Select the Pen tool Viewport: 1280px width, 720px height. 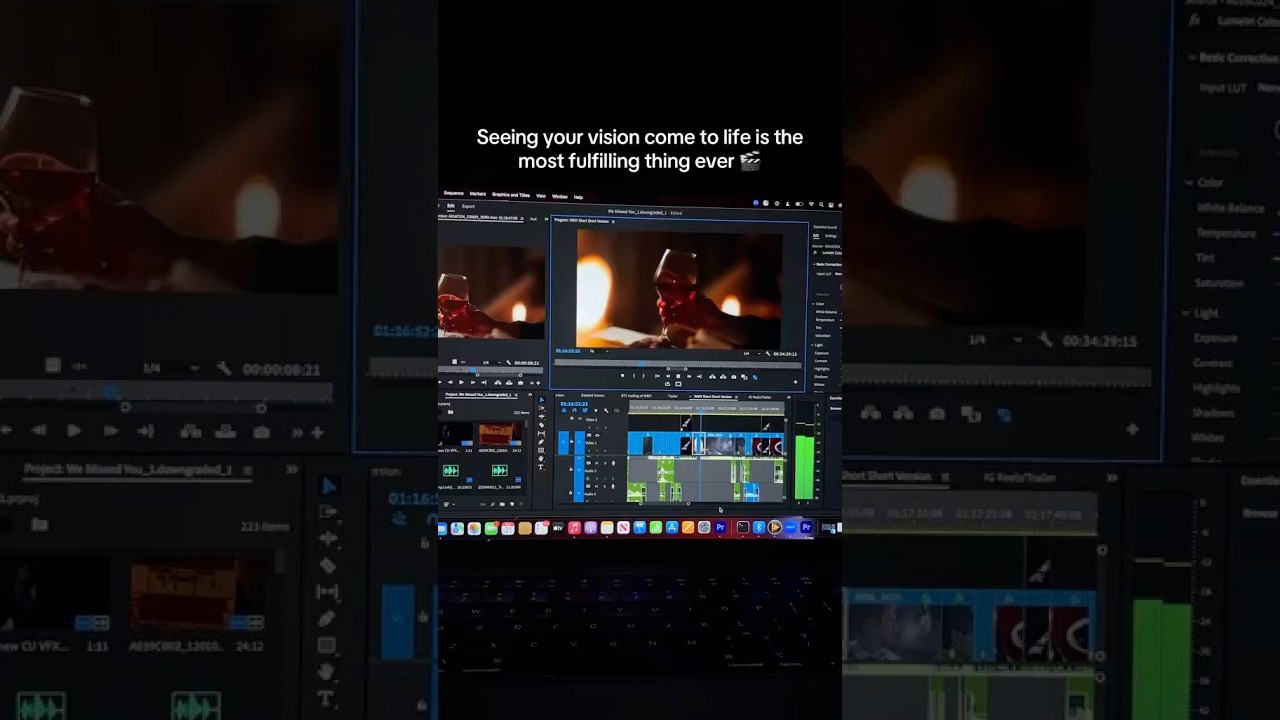[541, 442]
